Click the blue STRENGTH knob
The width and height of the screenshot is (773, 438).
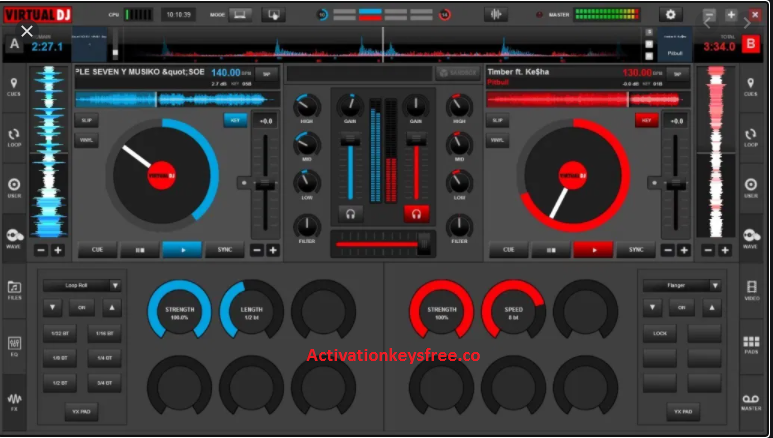click(179, 312)
